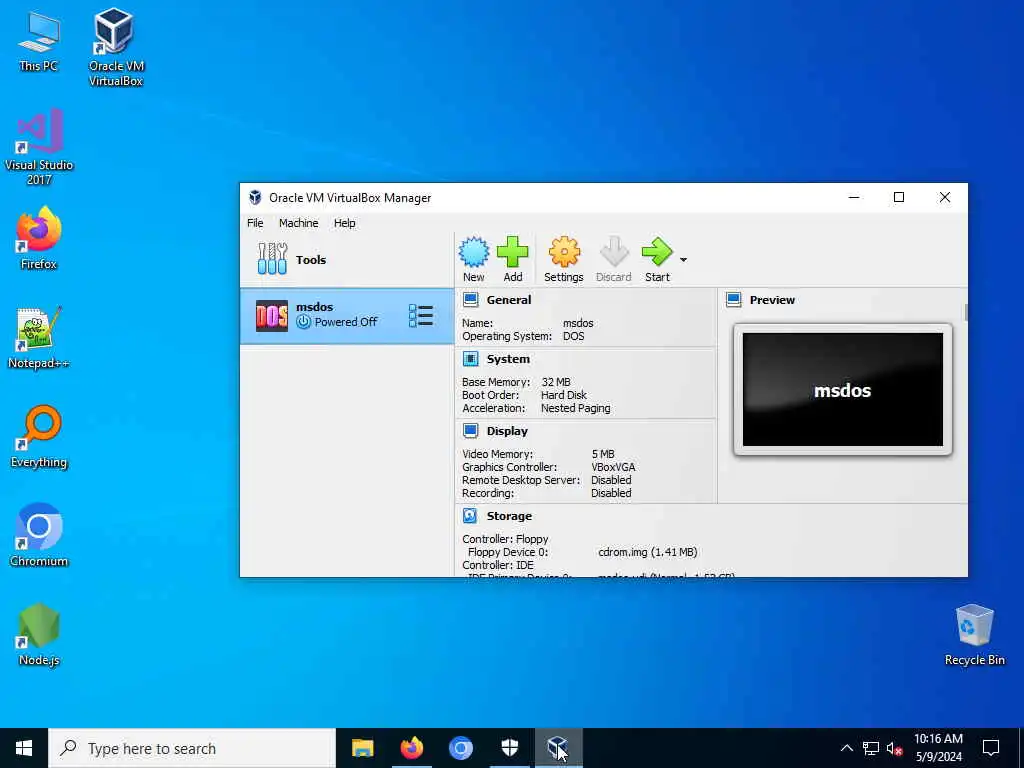Screen dimensions: 1024x768
Task: Click the network icon in the system tray
Action: 871,748
